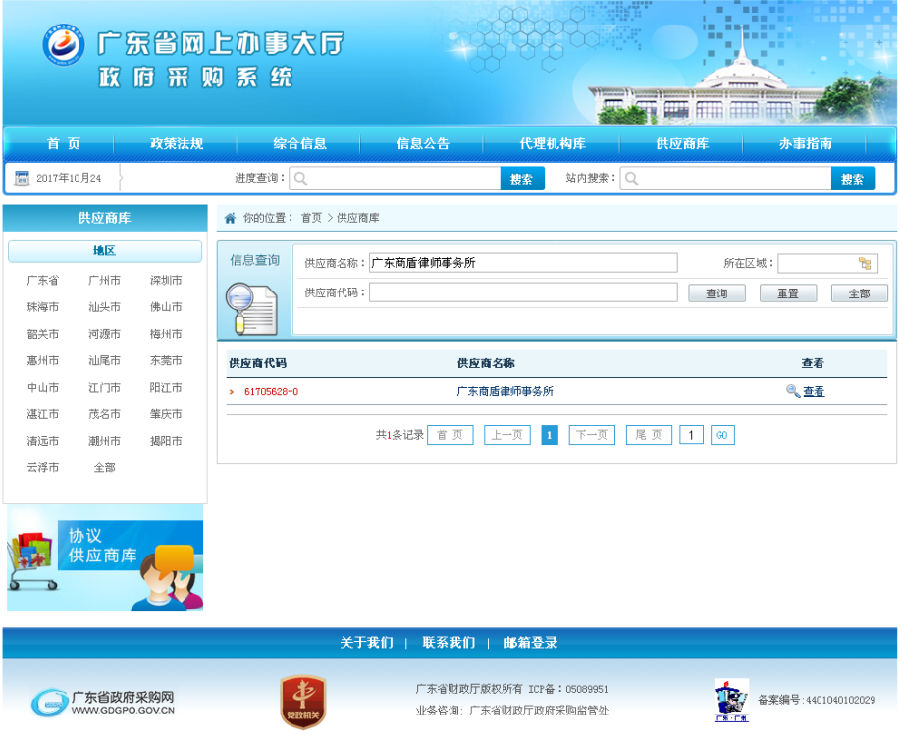The height and width of the screenshot is (744, 900).
Task: Select 广州市 in region list
Action: click(x=104, y=280)
